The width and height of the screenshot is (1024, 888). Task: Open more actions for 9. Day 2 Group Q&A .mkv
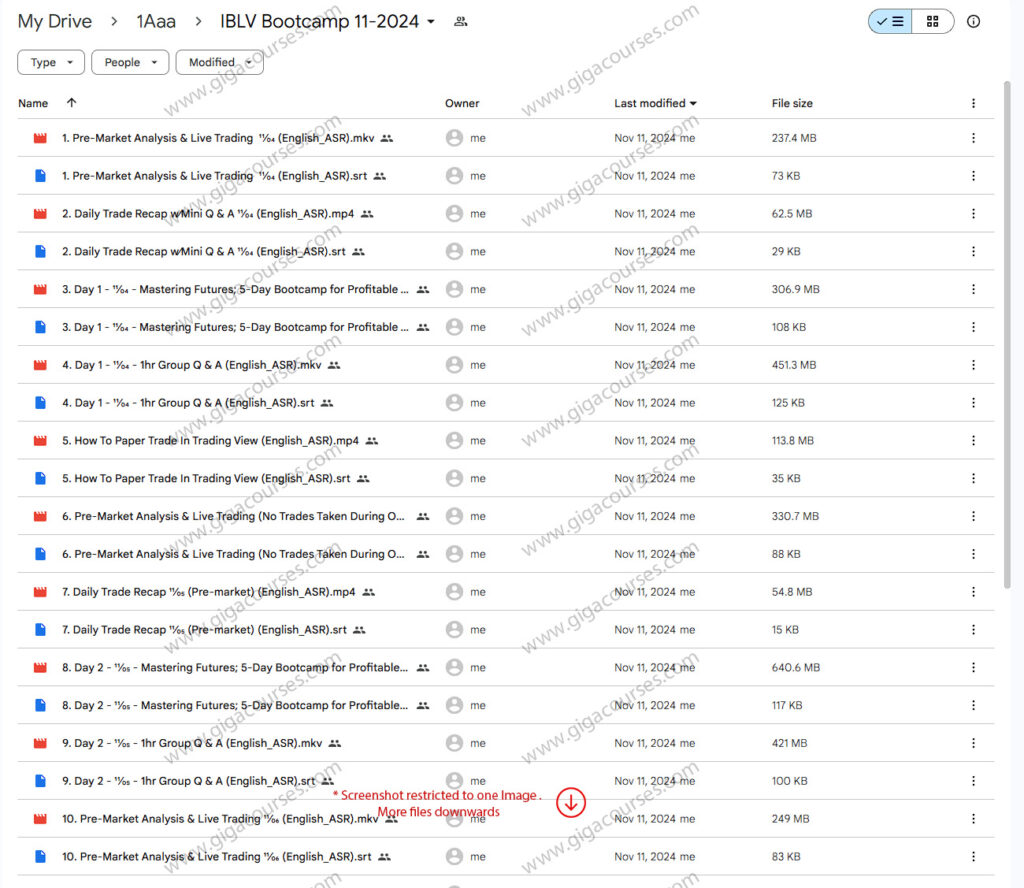(x=973, y=743)
